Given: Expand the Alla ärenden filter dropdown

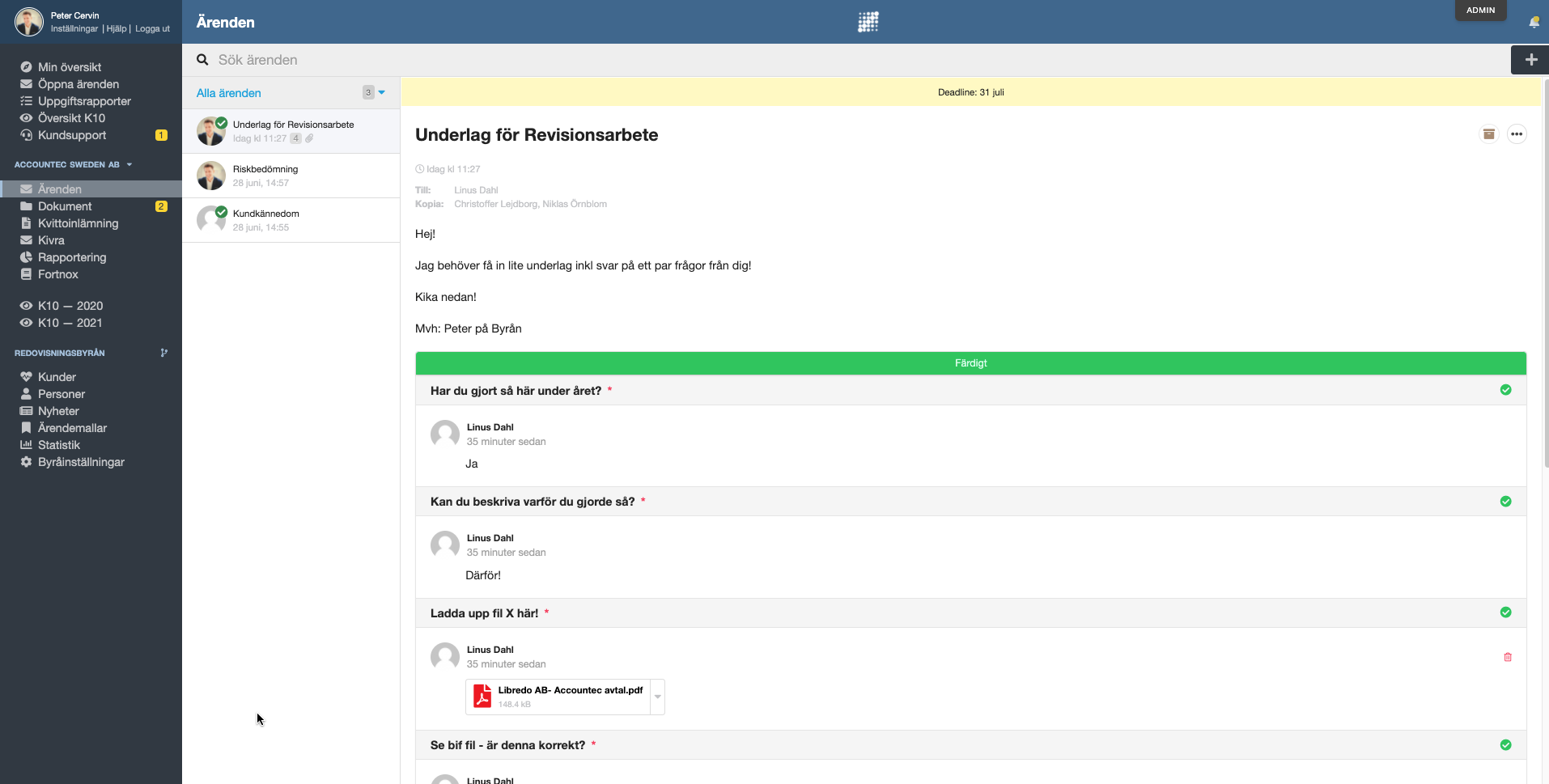Looking at the screenshot, I should [x=381, y=92].
